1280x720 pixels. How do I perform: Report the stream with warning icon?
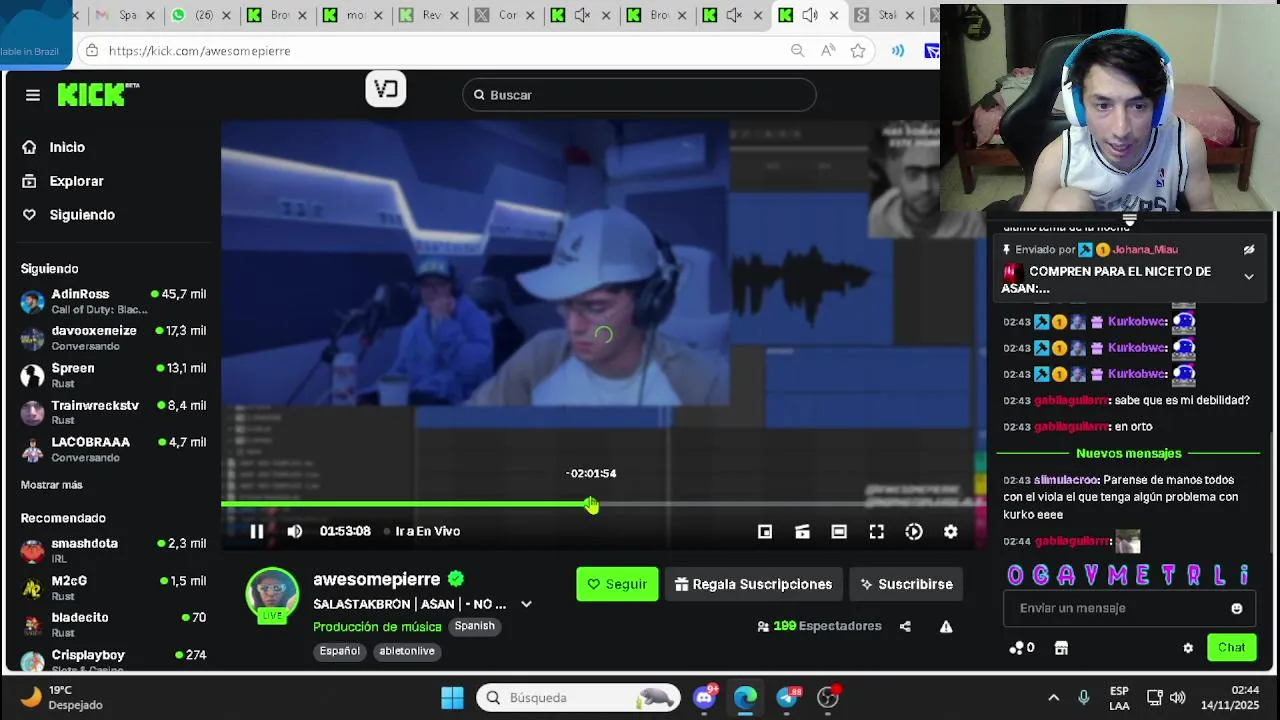(x=946, y=627)
